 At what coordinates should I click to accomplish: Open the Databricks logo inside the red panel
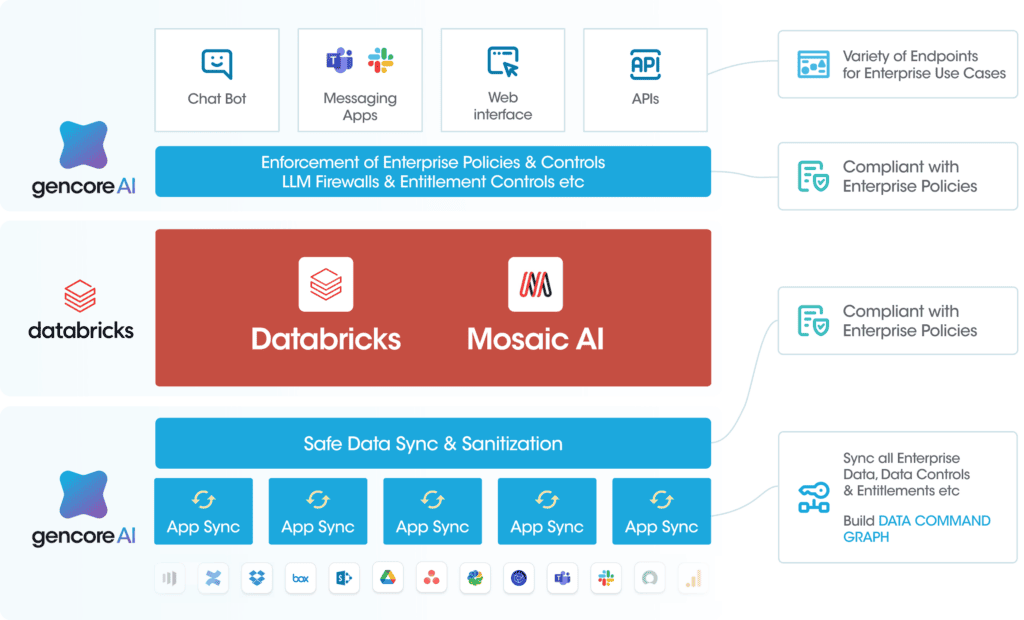[x=325, y=283]
